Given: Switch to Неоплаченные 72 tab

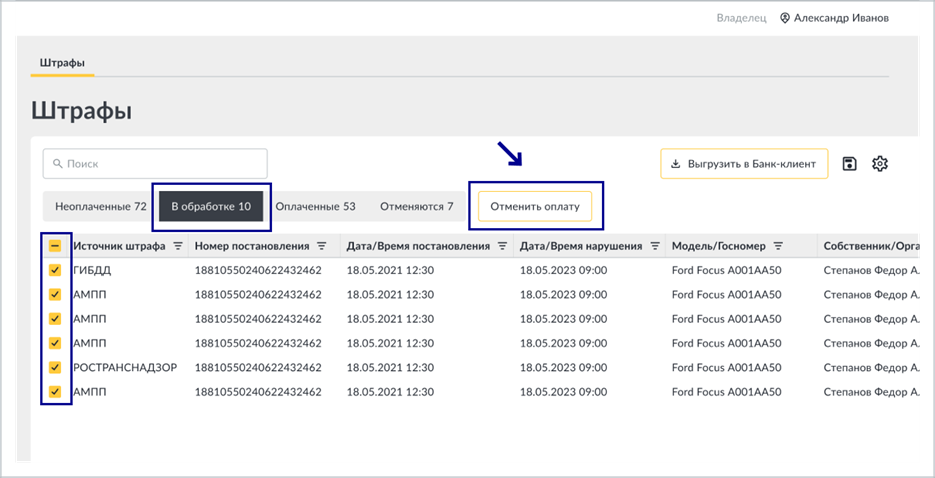Looking at the screenshot, I should click(101, 207).
